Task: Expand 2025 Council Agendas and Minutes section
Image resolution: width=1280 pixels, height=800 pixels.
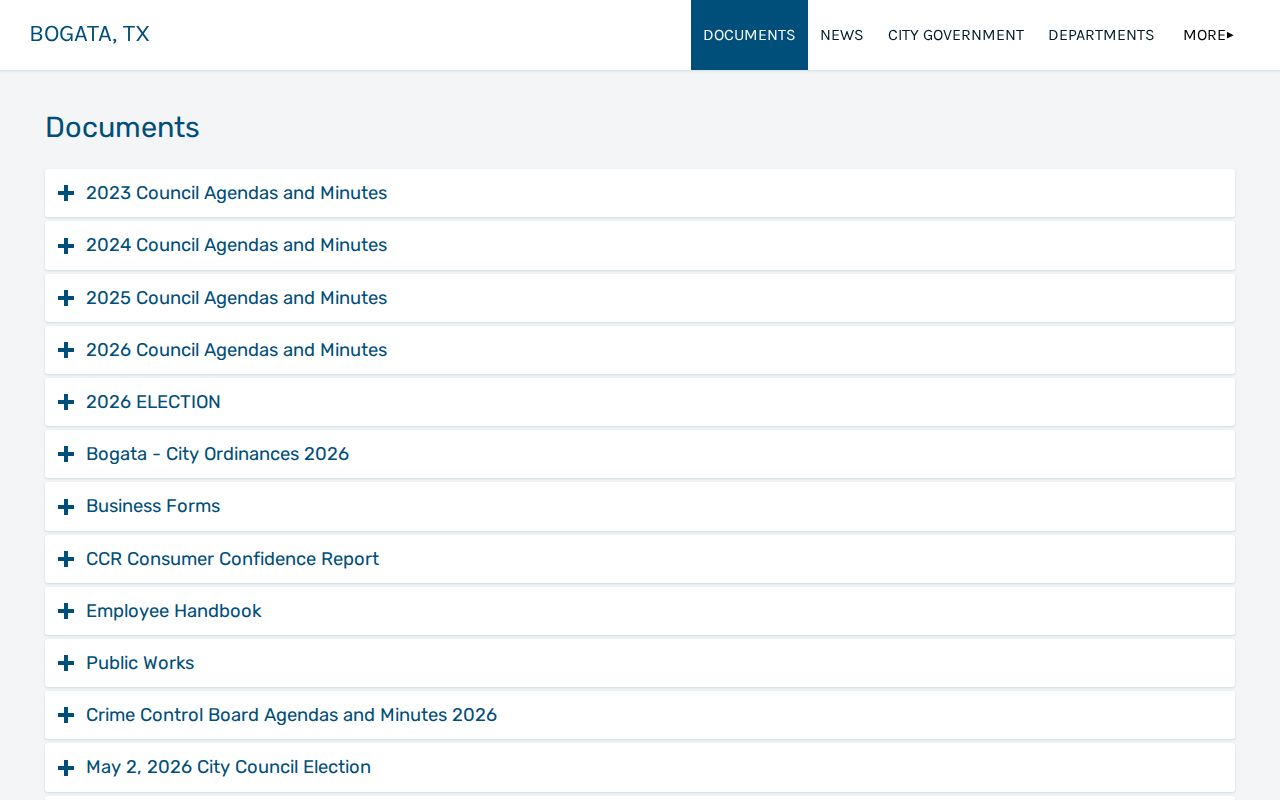Action: (x=640, y=298)
